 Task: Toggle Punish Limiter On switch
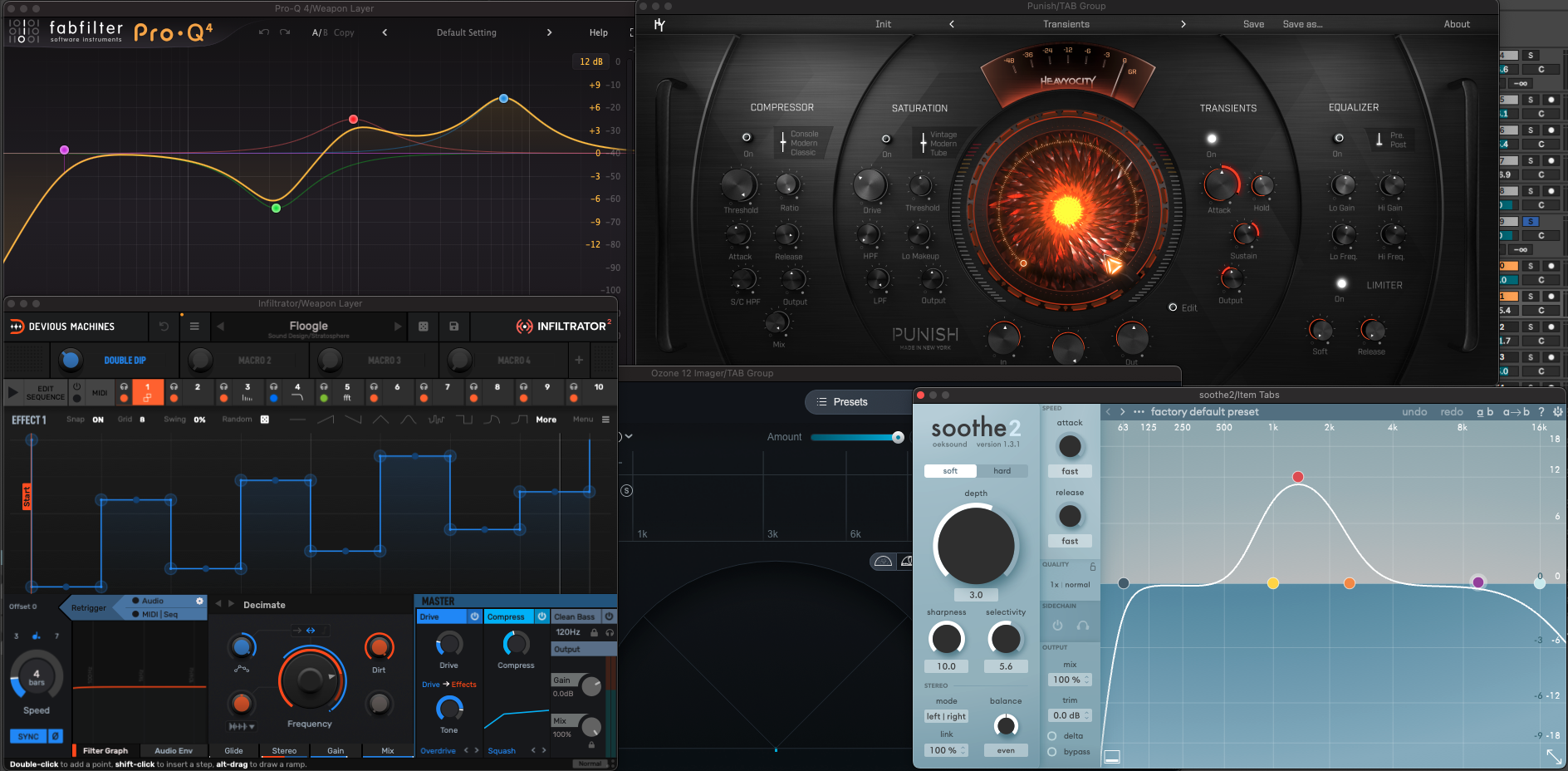1341,283
